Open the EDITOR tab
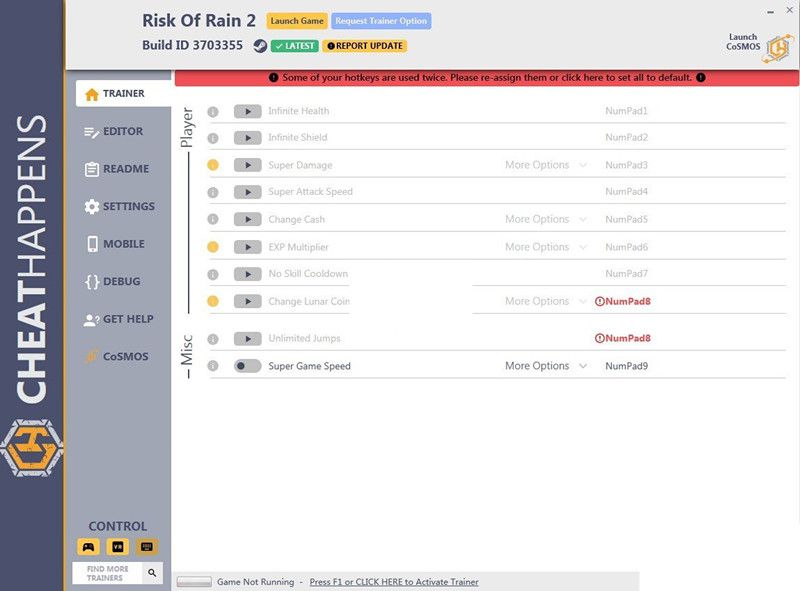The image size is (800, 591). (x=114, y=132)
